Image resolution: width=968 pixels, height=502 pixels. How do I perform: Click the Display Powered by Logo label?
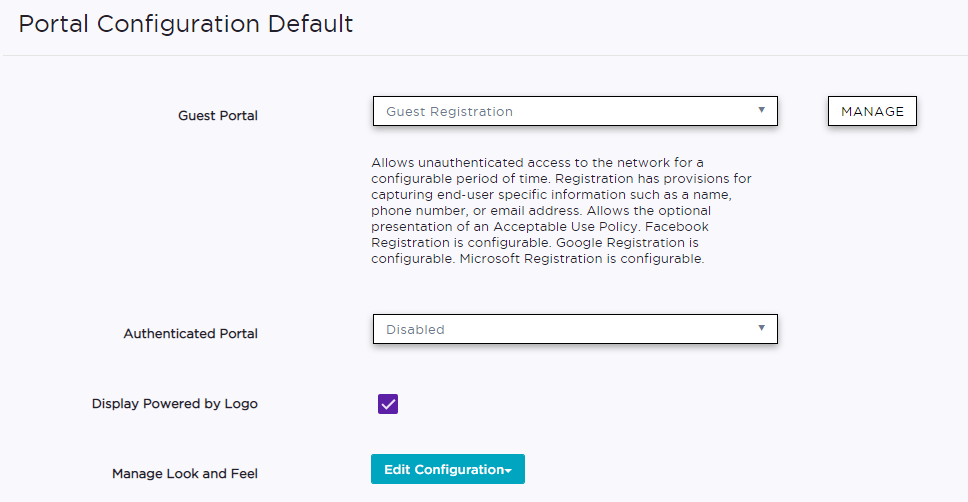[174, 404]
